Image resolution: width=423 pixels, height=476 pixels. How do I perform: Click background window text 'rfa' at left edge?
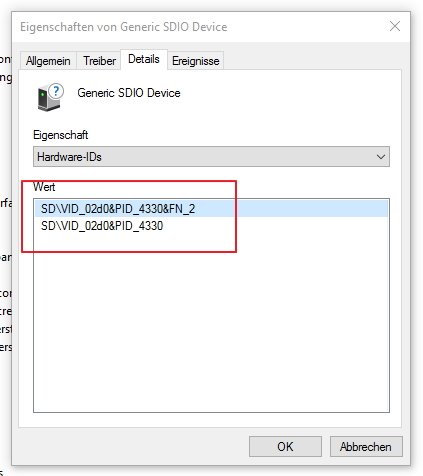[x=6, y=203]
